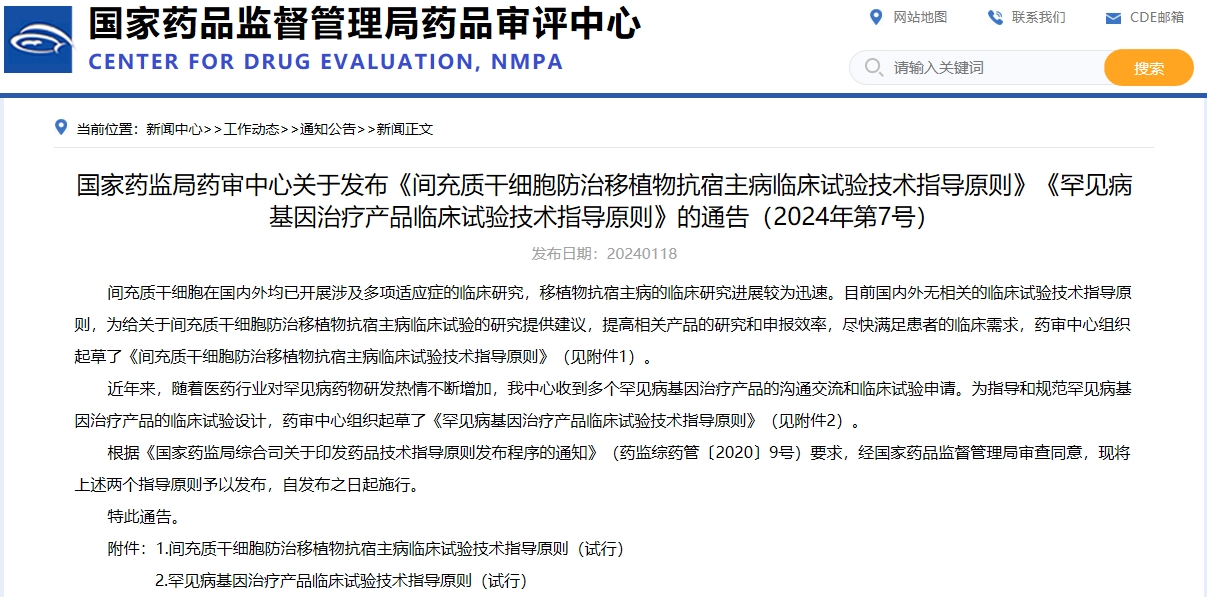This screenshot has height=597, width=1207.
Task: Open attachment 1 间充质干细胞 guideline
Action: pyautogui.click(x=390, y=549)
